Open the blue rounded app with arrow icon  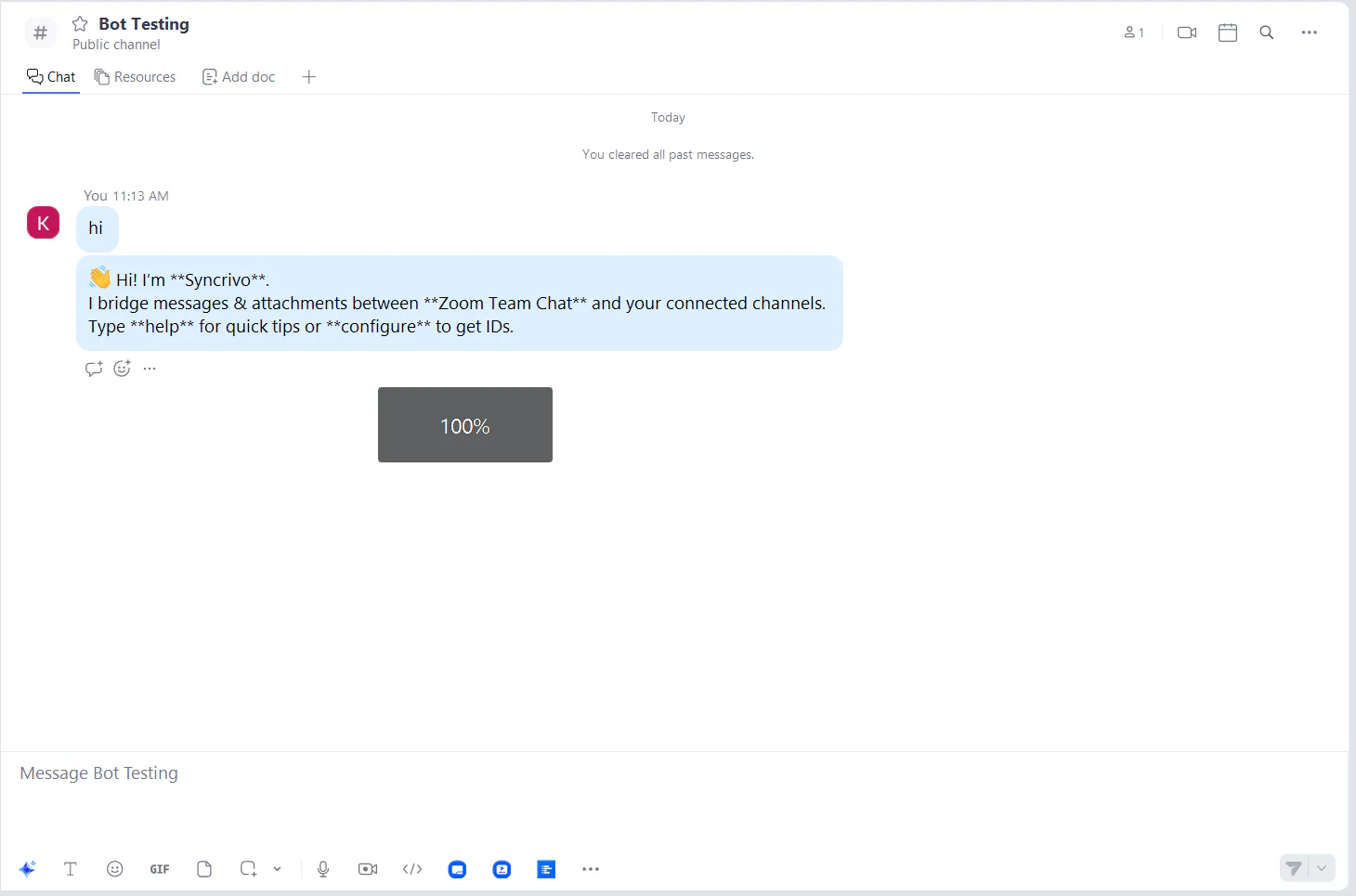(502, 869)
